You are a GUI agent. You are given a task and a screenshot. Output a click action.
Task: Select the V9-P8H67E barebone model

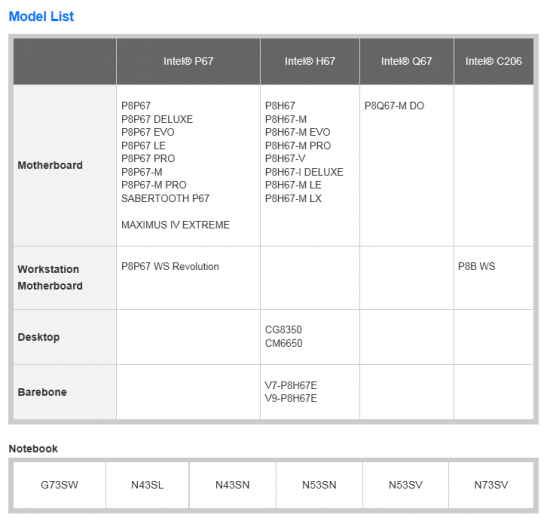tap(291, 399)
